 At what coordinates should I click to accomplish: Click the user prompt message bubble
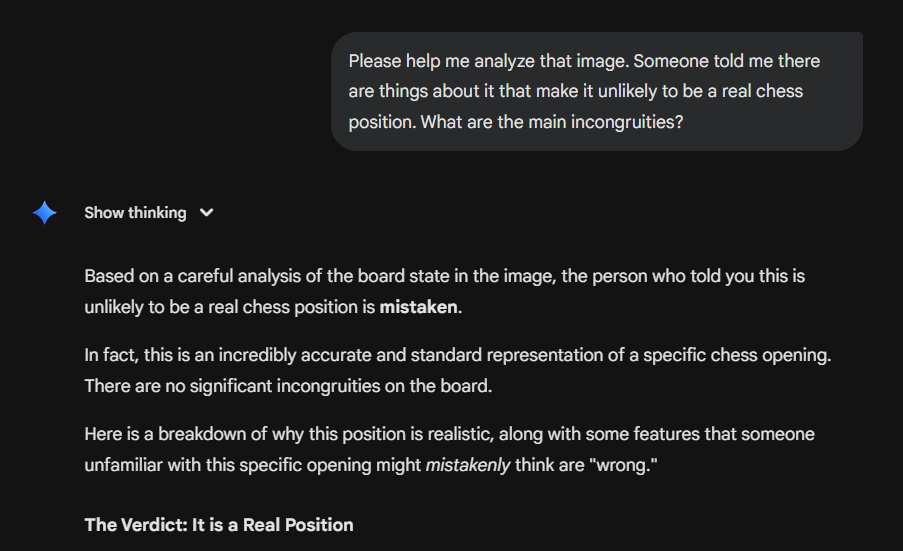click(596, 91)
